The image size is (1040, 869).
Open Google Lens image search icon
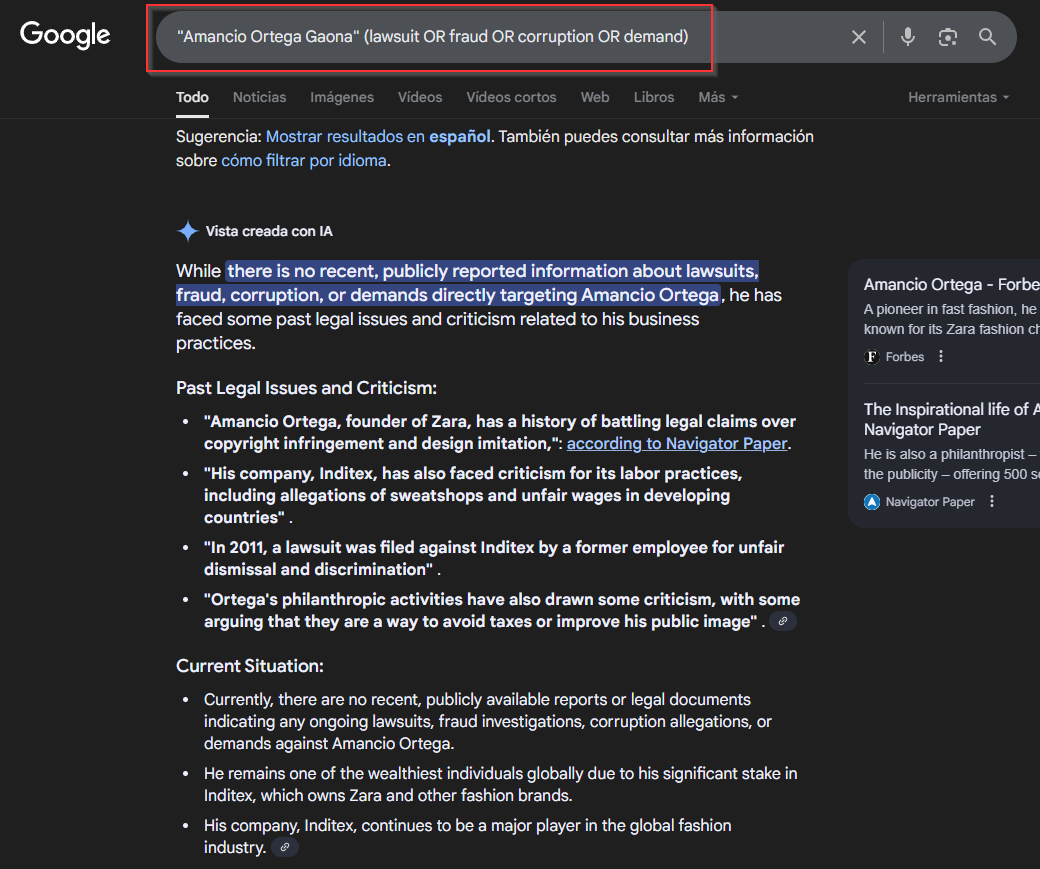[948, 37]
